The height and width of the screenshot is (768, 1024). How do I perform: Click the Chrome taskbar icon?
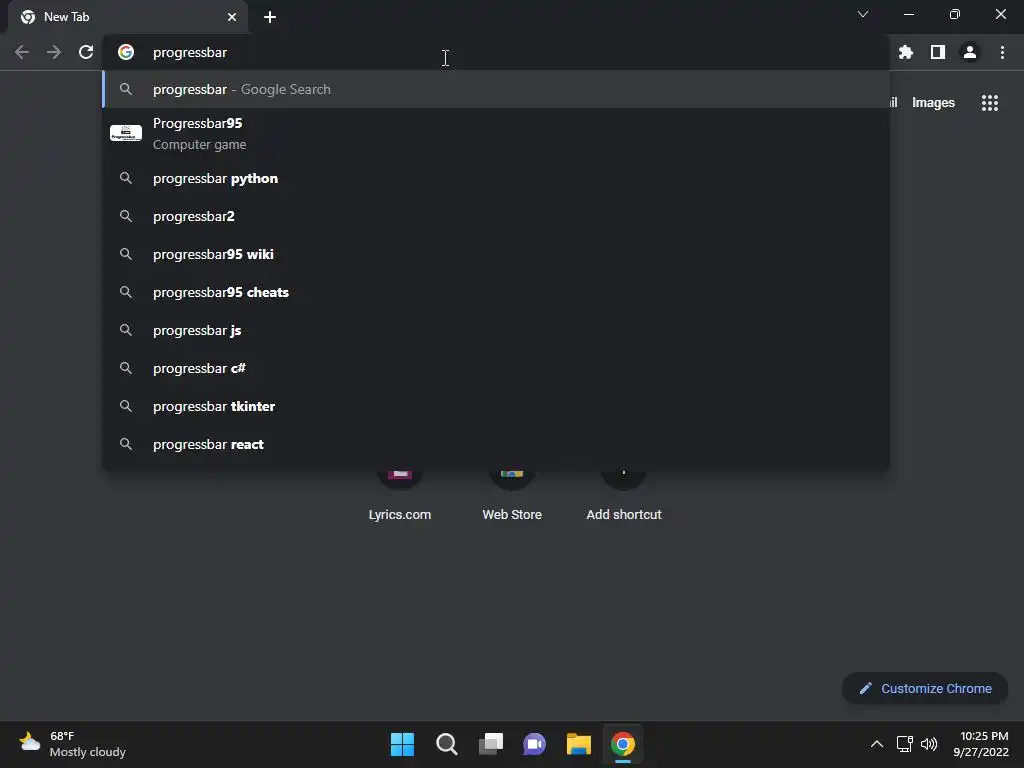point(623,744)
